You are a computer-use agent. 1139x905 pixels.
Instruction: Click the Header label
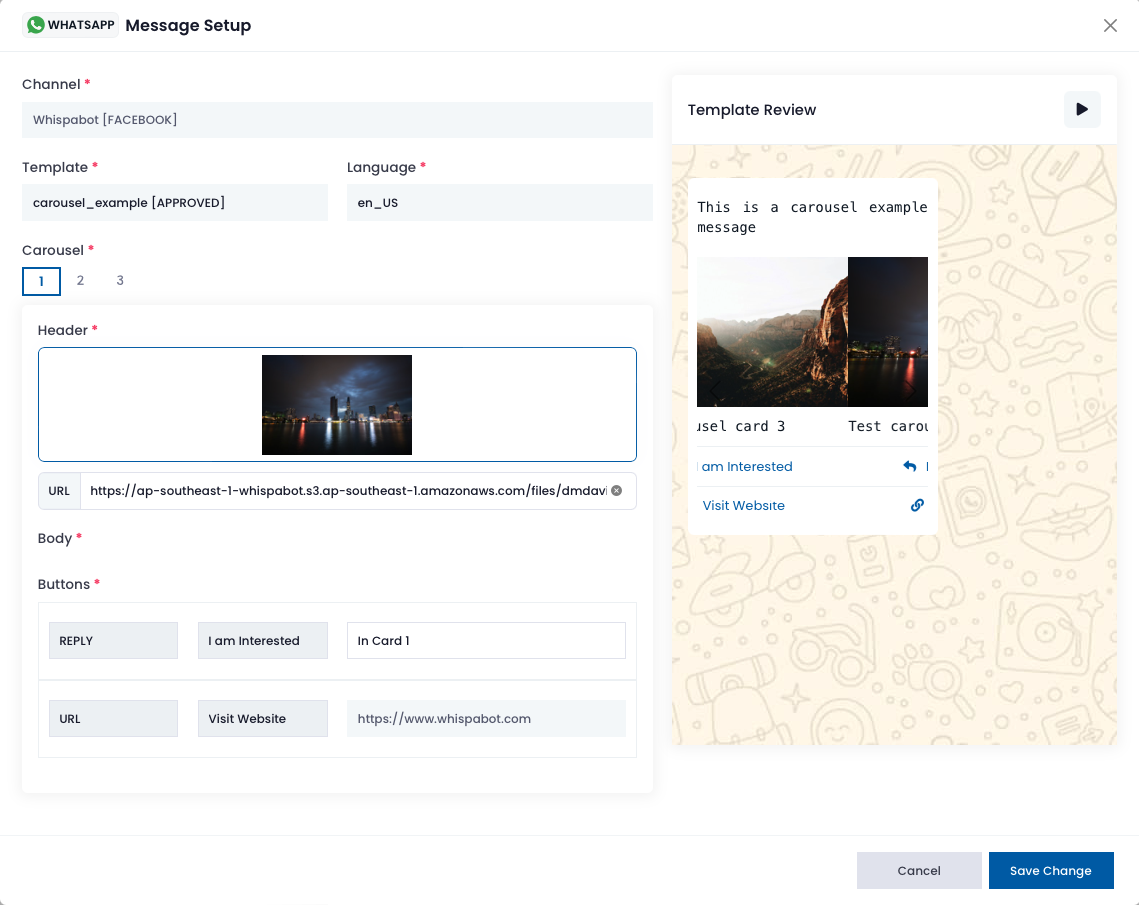click(x=62, y=330)
